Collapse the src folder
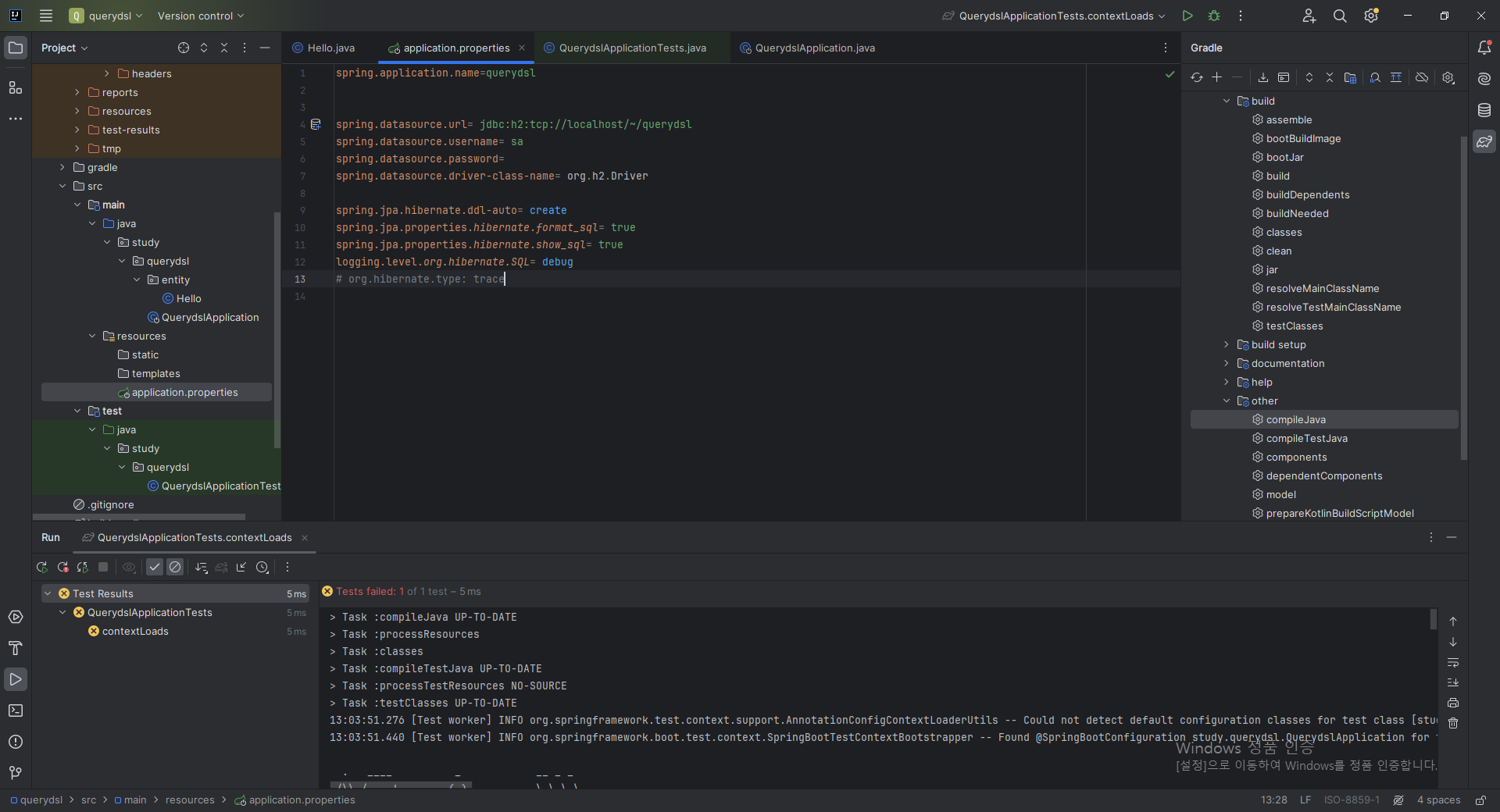 [62, 186]
